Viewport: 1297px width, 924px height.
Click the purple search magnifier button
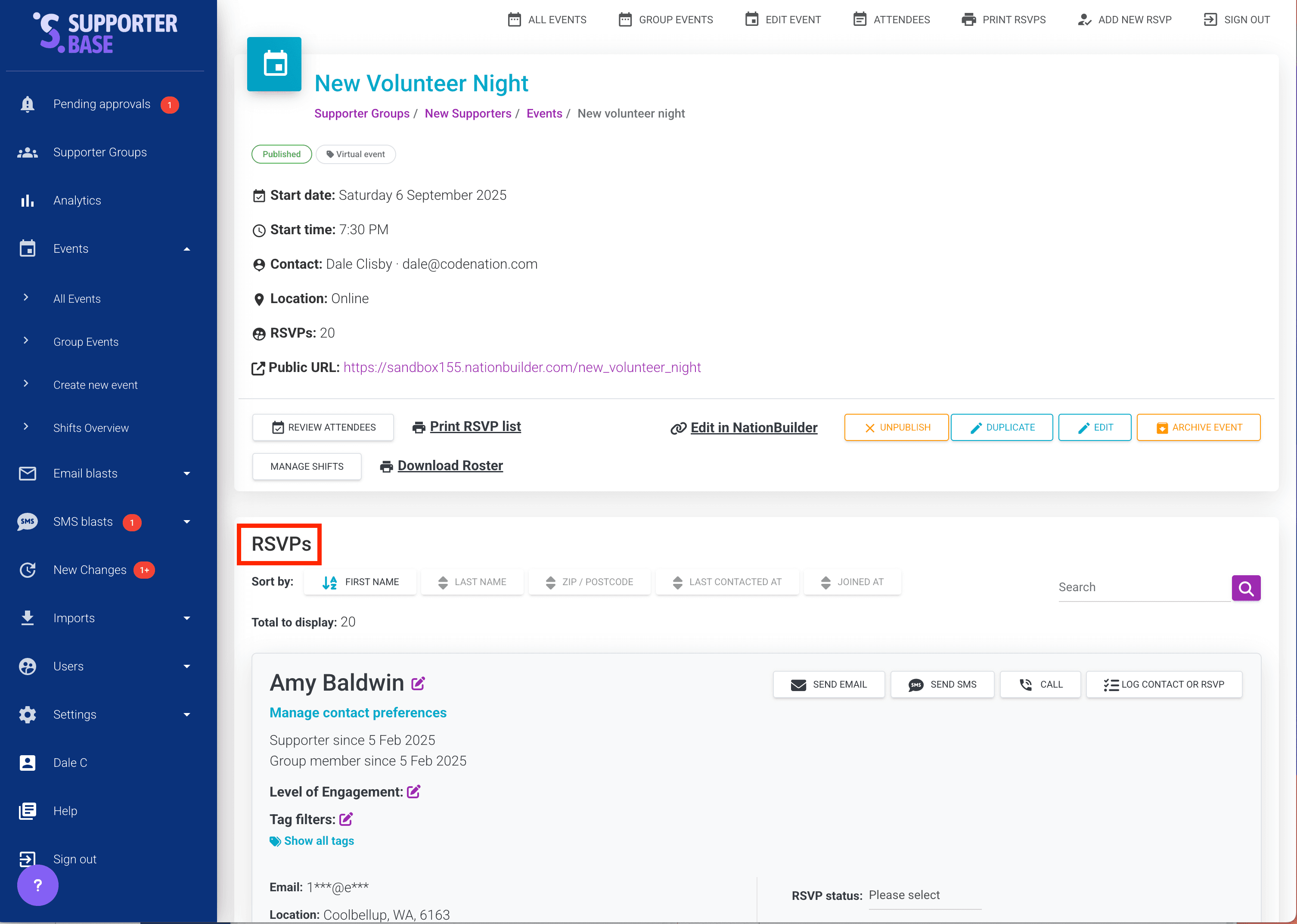coord(1246,588)
